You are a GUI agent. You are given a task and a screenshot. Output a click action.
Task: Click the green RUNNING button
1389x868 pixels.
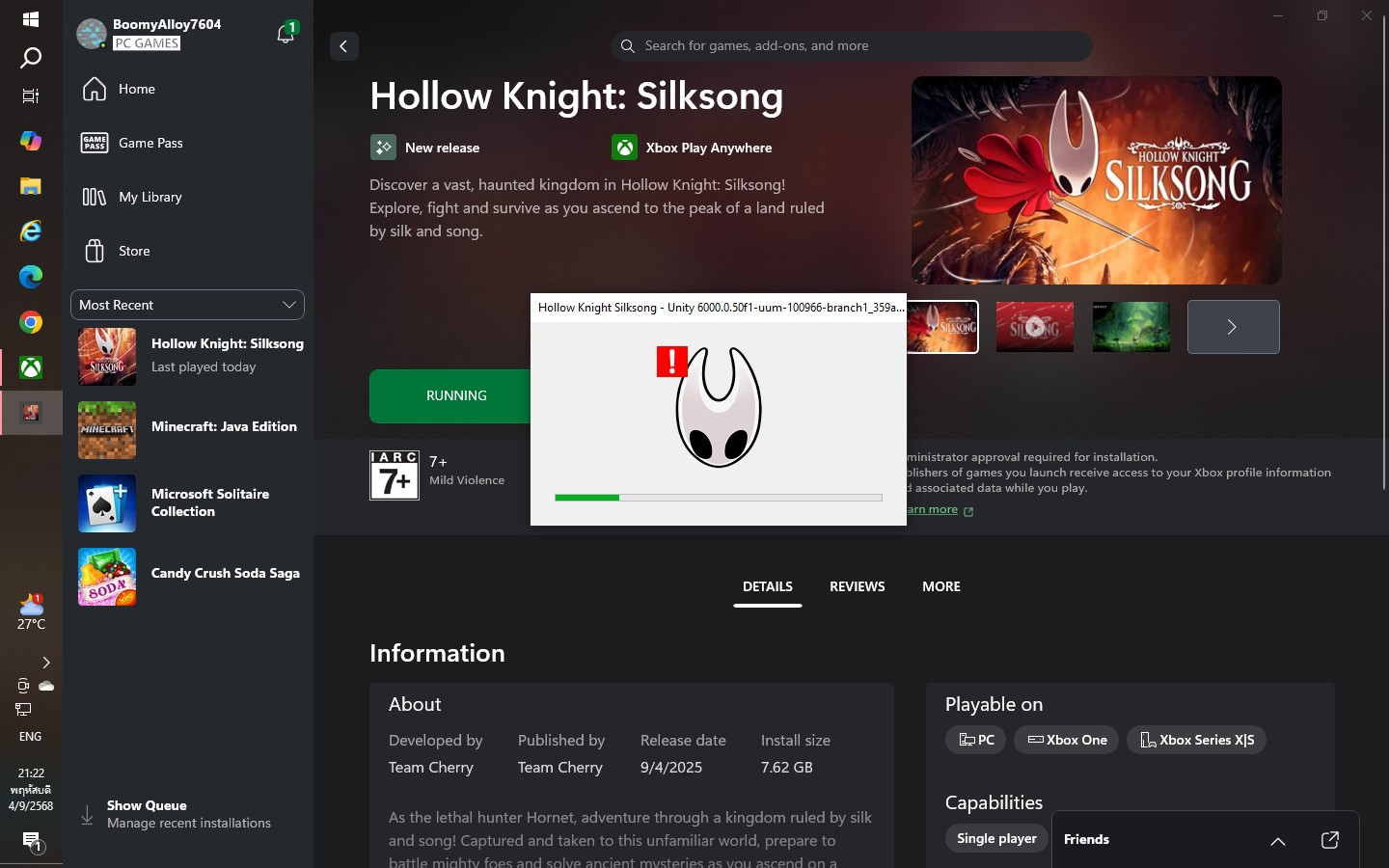pos(449,395)
